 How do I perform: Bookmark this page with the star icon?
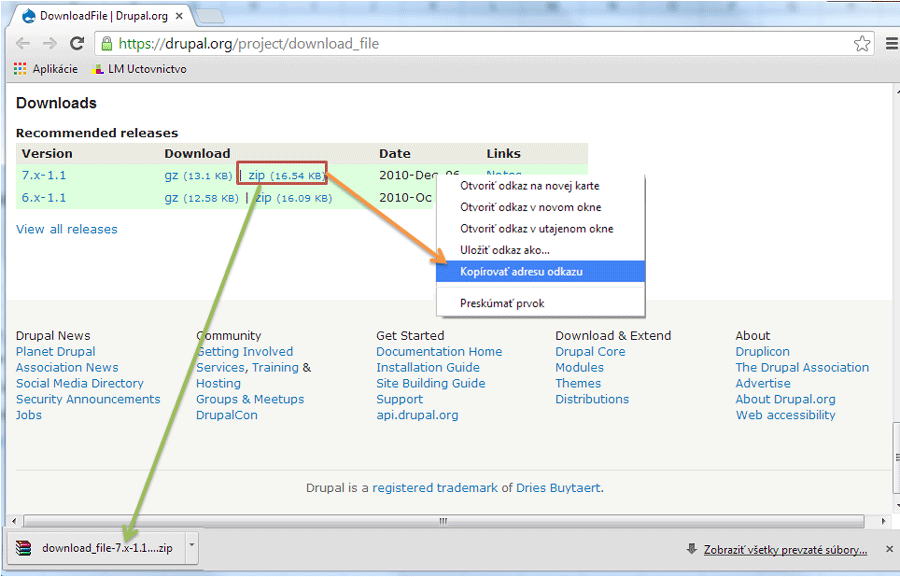coord(862,44)
